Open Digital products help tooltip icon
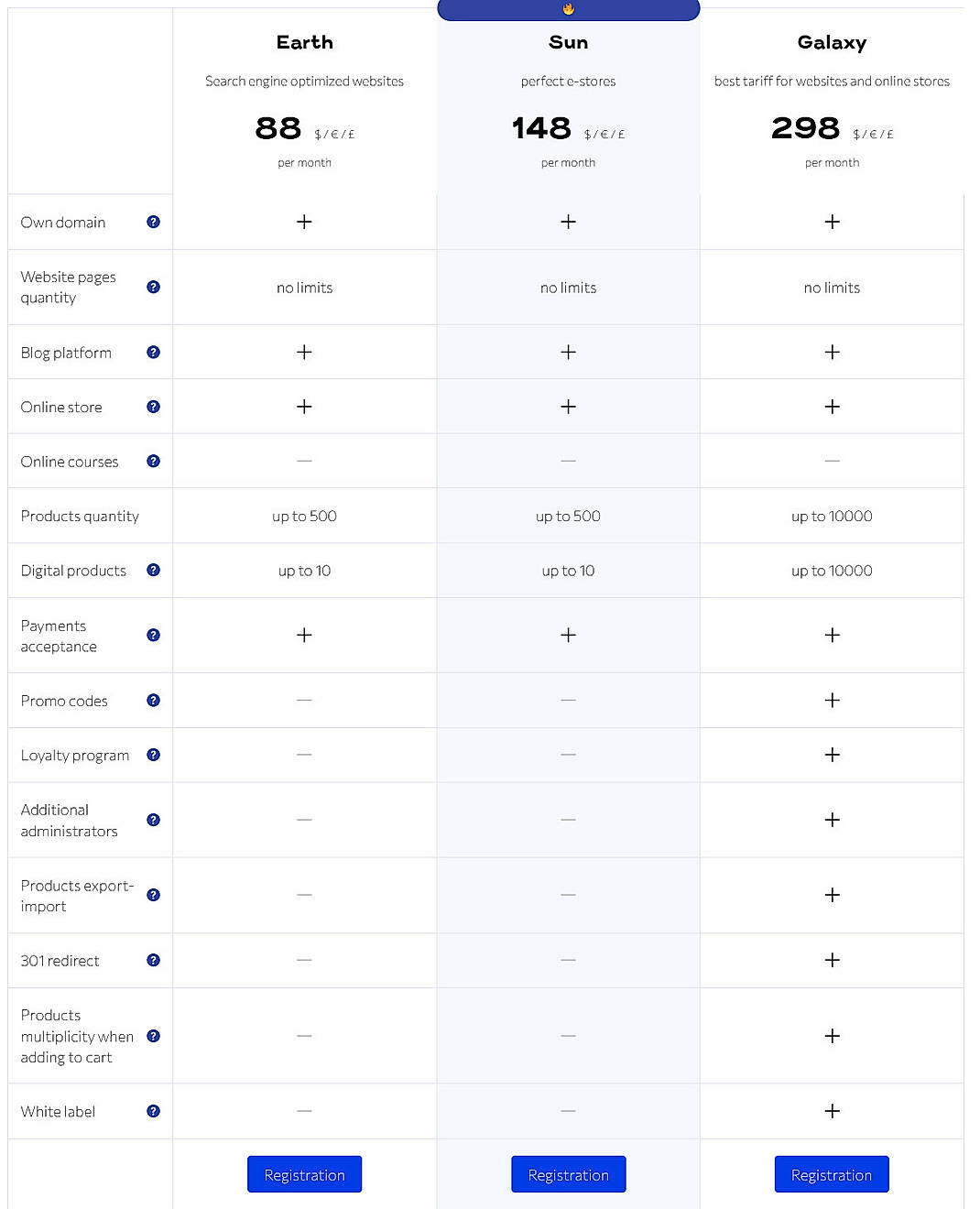 pyautogui.click(x=153, y=570)
